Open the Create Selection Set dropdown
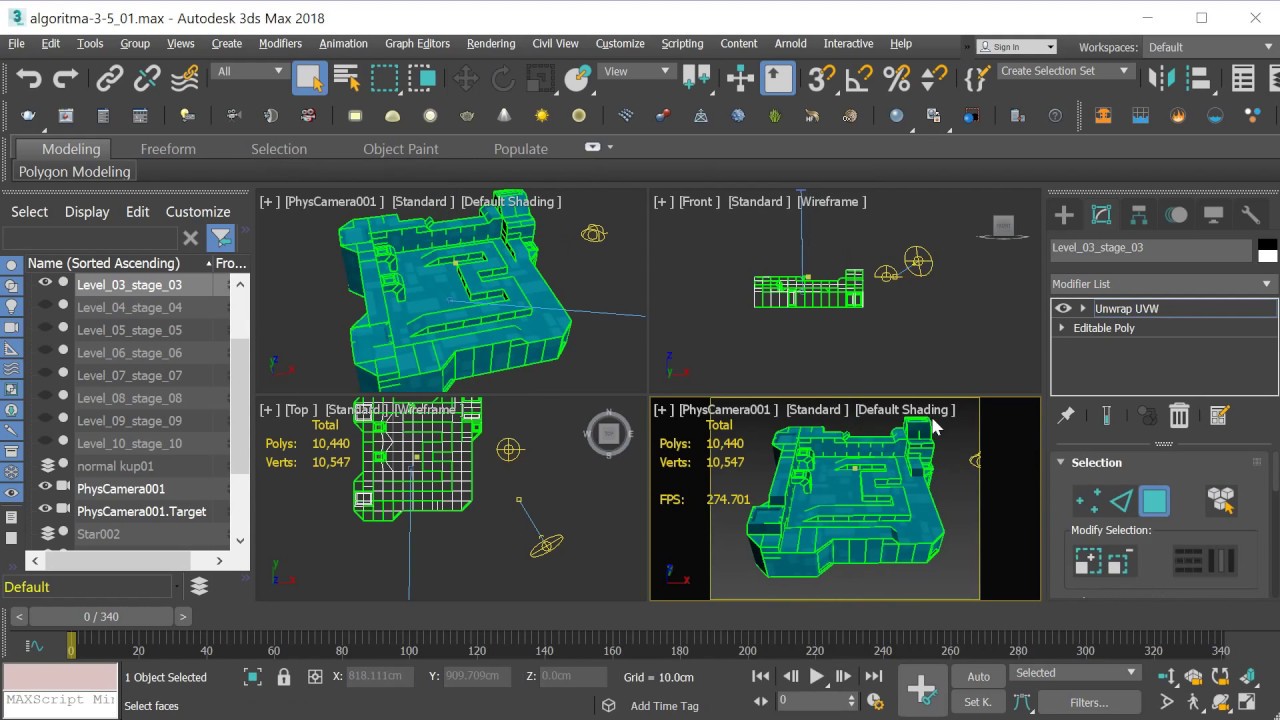Viewport: 1280px width, 720px height. click(1065, 71)
